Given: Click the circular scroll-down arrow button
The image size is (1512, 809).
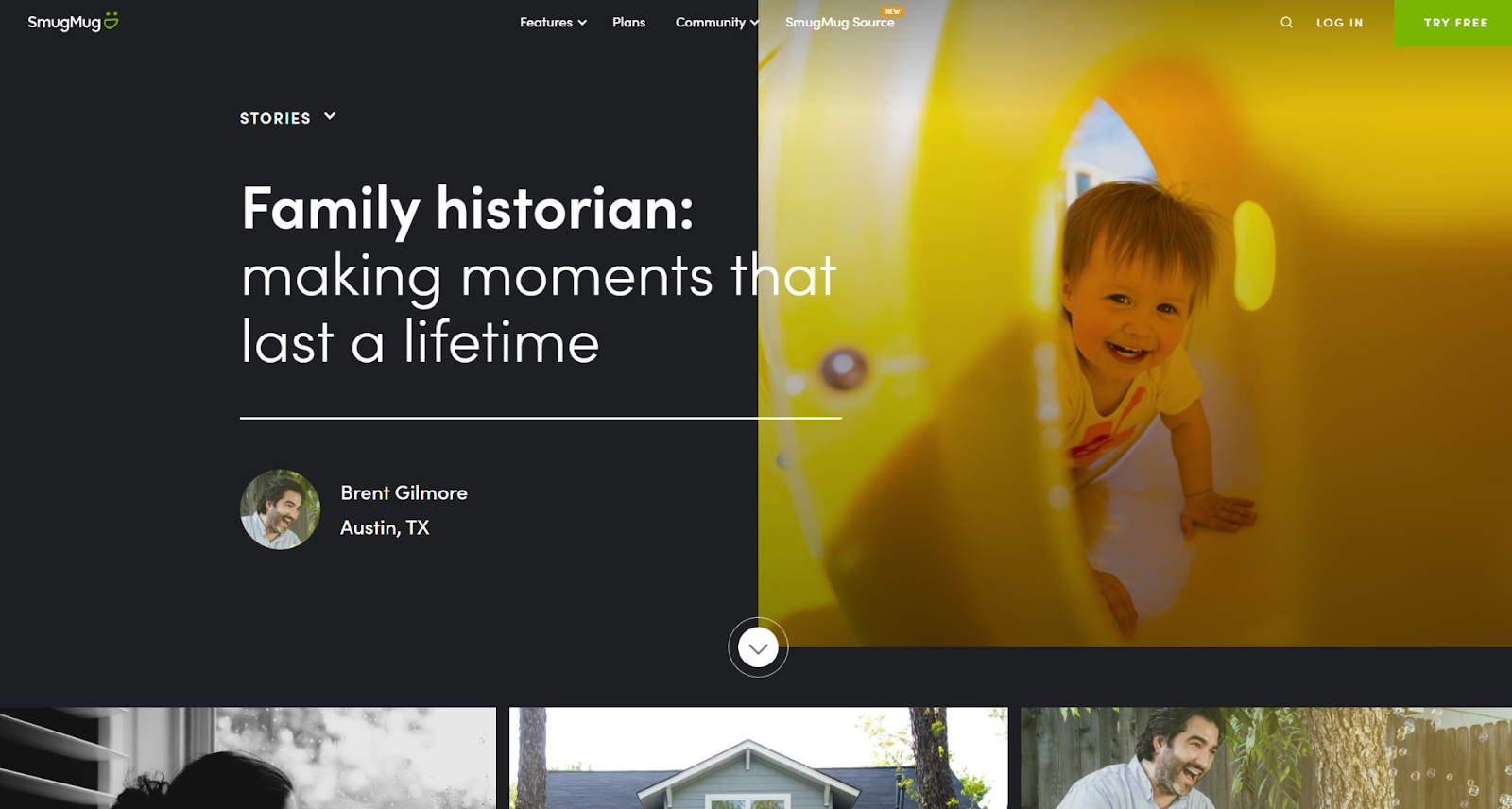Looking at the screenshot, I should 758,647.
